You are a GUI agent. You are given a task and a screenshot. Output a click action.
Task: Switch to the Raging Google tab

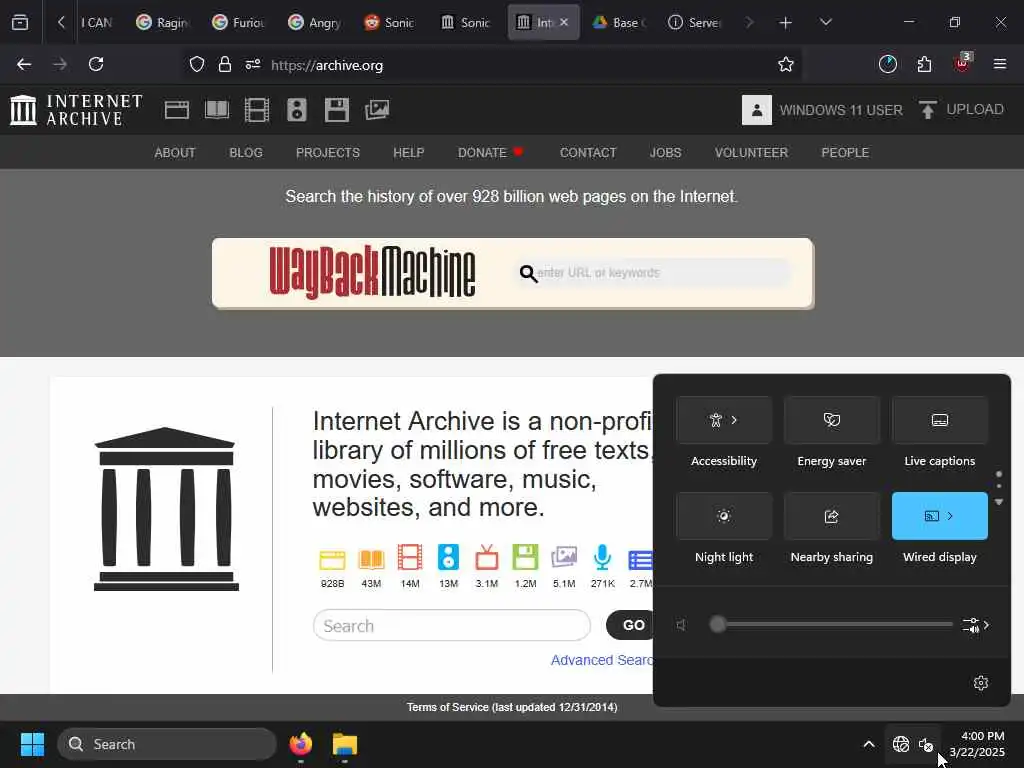click(163, 22)
